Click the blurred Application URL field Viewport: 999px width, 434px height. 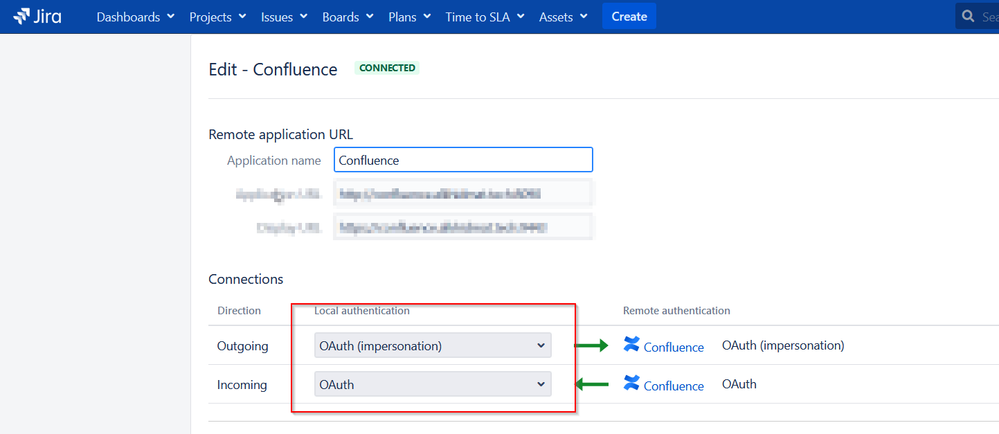point(463,193)
